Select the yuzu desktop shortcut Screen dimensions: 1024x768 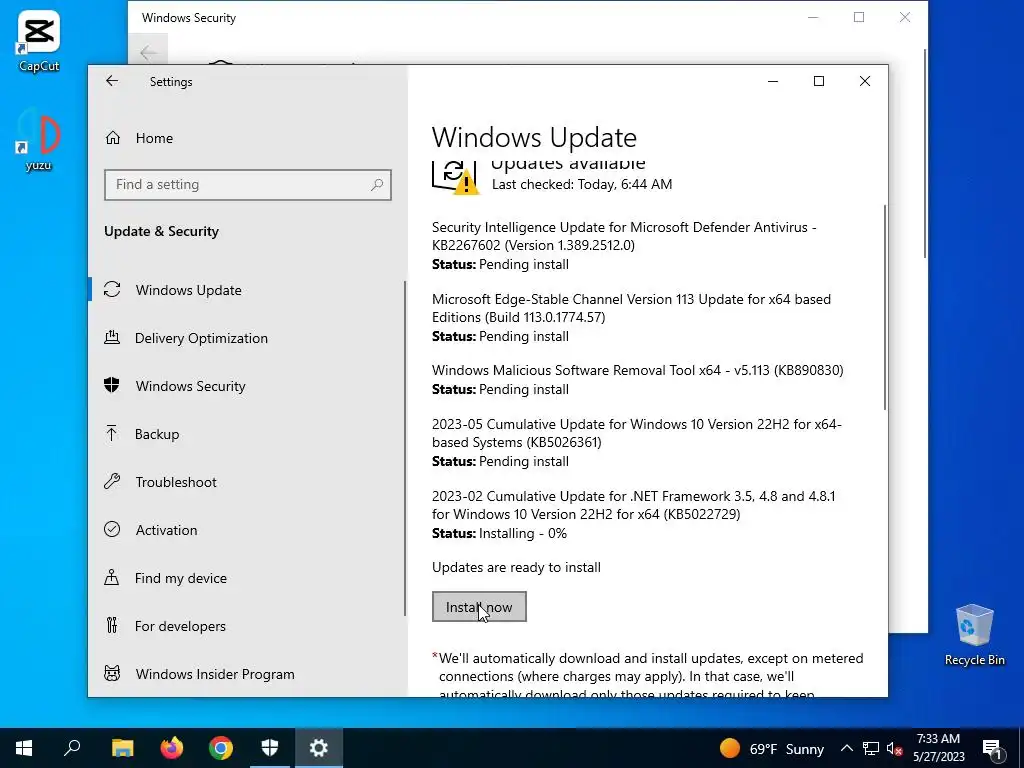pos(39,140)
